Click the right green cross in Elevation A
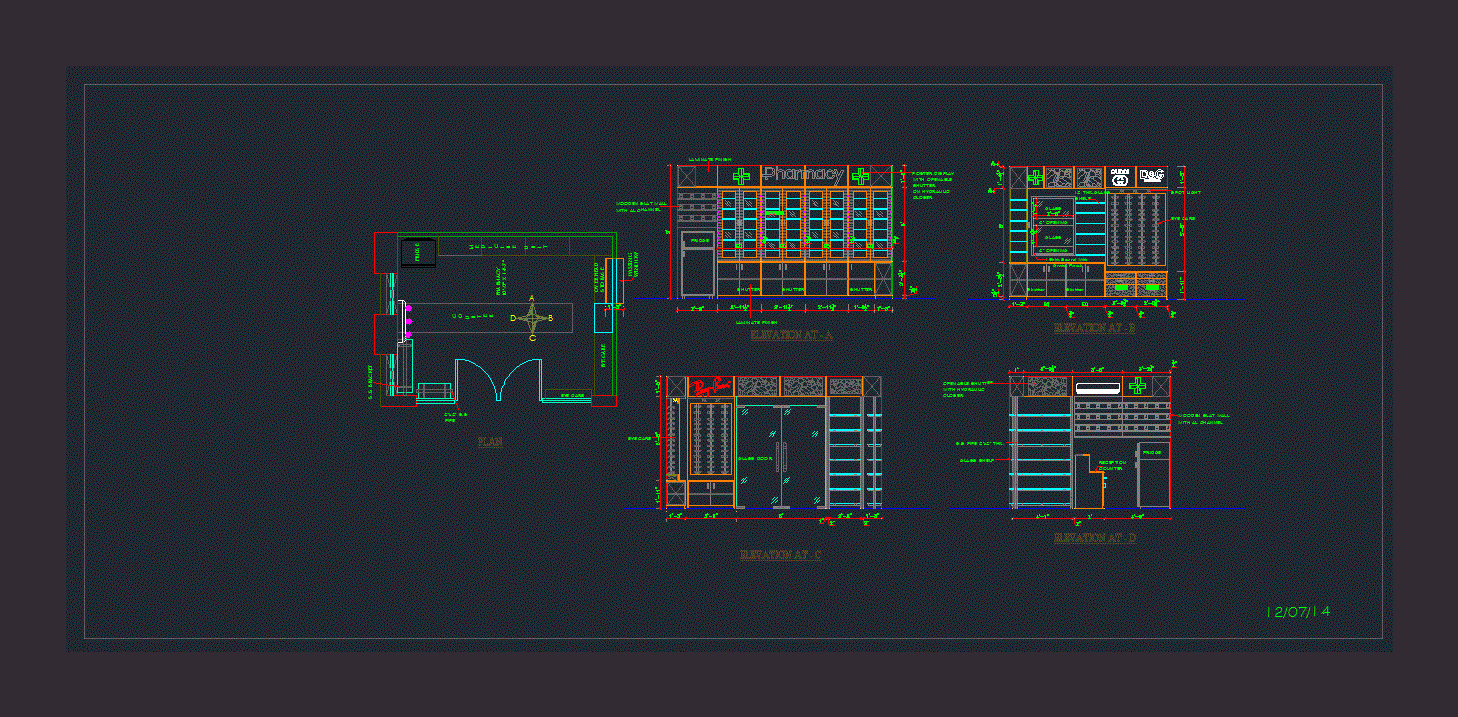 860,176
